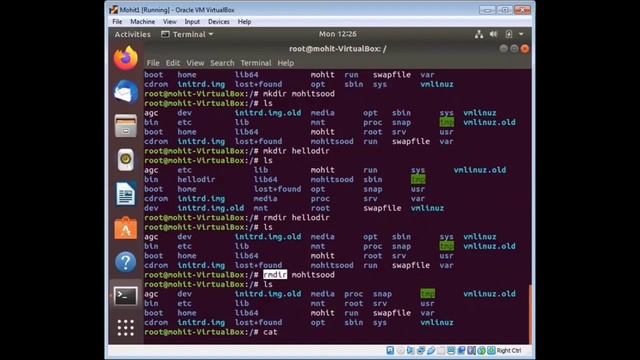Open the VirtualBox Input menu

pyautogui.click(x=192, y=22)
